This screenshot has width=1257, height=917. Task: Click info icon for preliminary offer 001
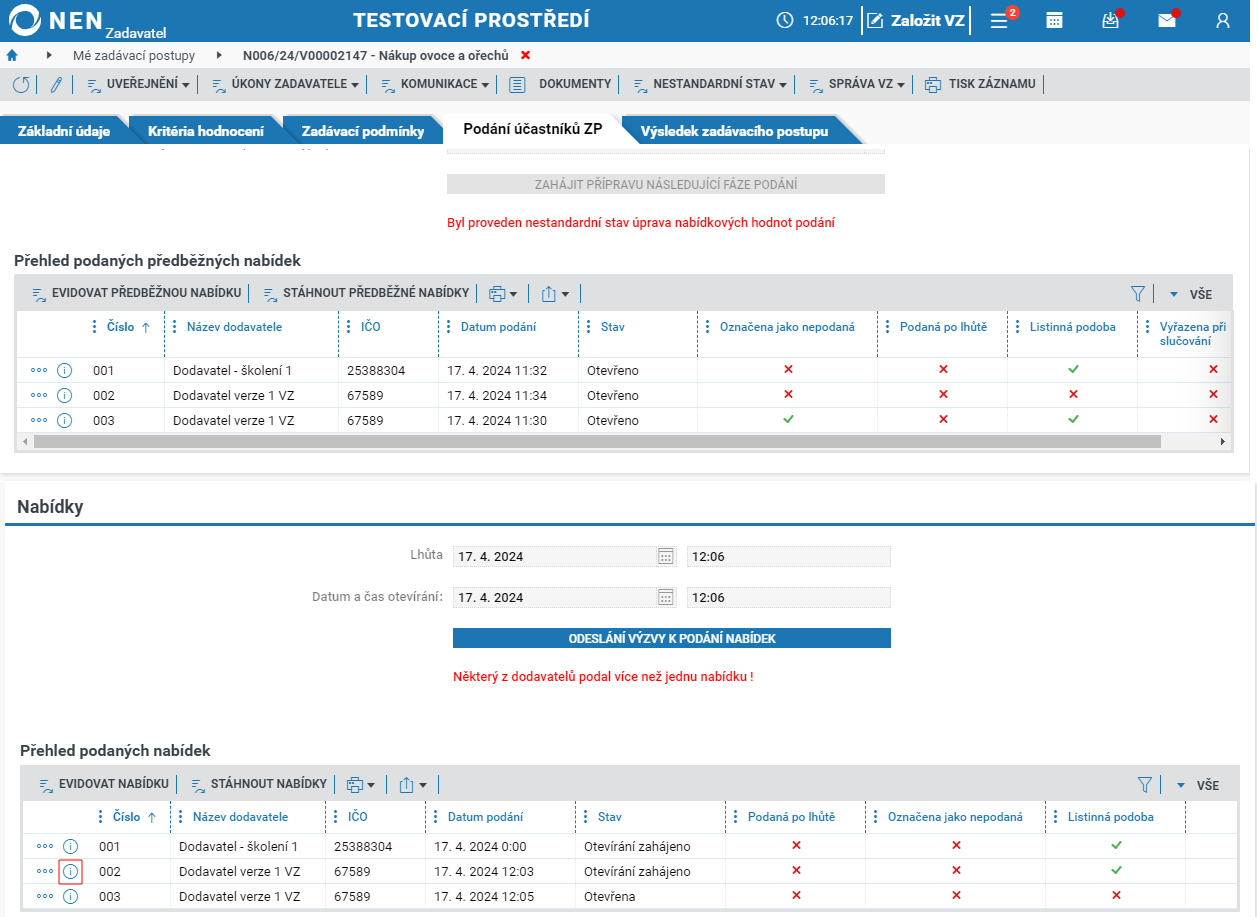click(65, 370)
